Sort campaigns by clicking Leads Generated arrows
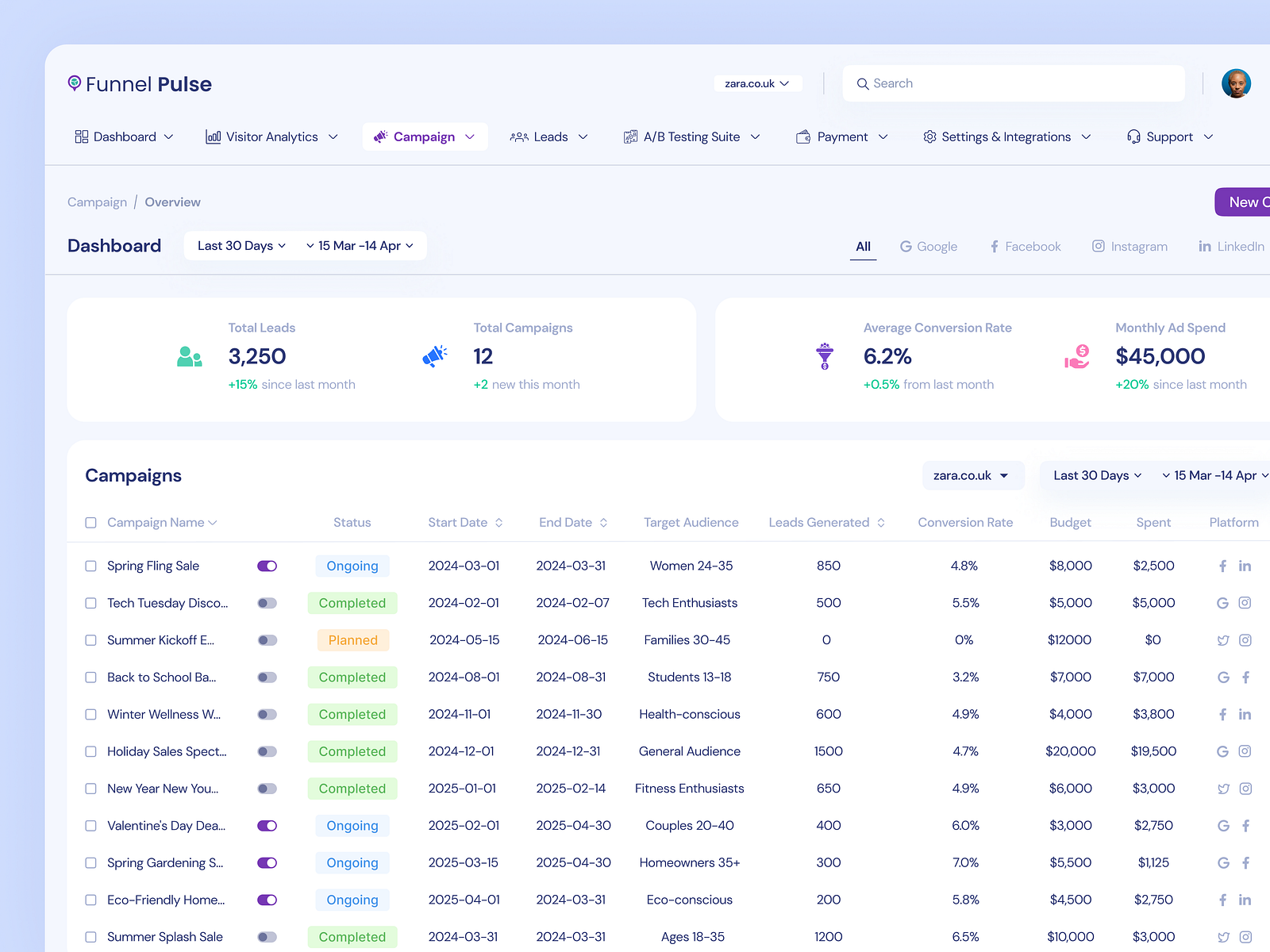The width and height of the screenshot is (1270, 952). pos(880,522)
